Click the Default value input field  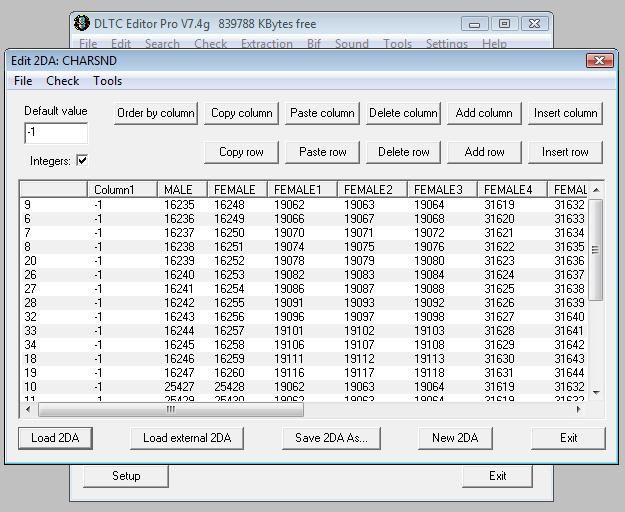[x=56, y=132]
